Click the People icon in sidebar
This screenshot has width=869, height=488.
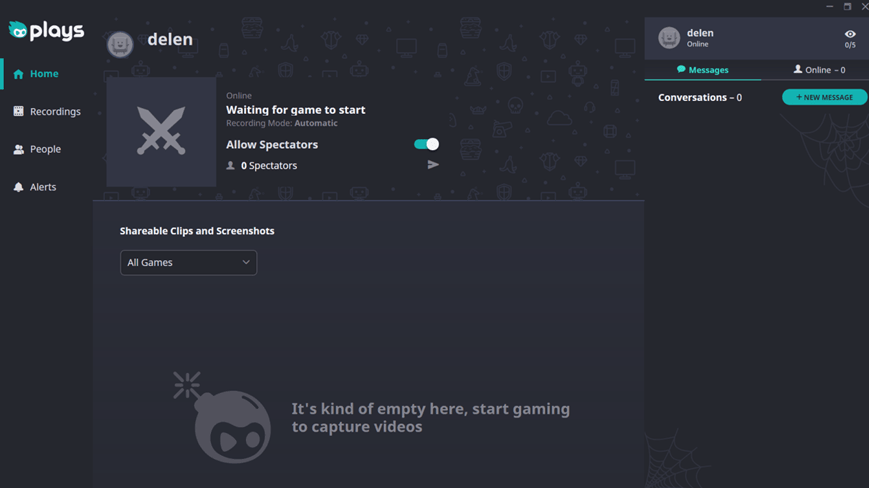click(x=18, y=149)
